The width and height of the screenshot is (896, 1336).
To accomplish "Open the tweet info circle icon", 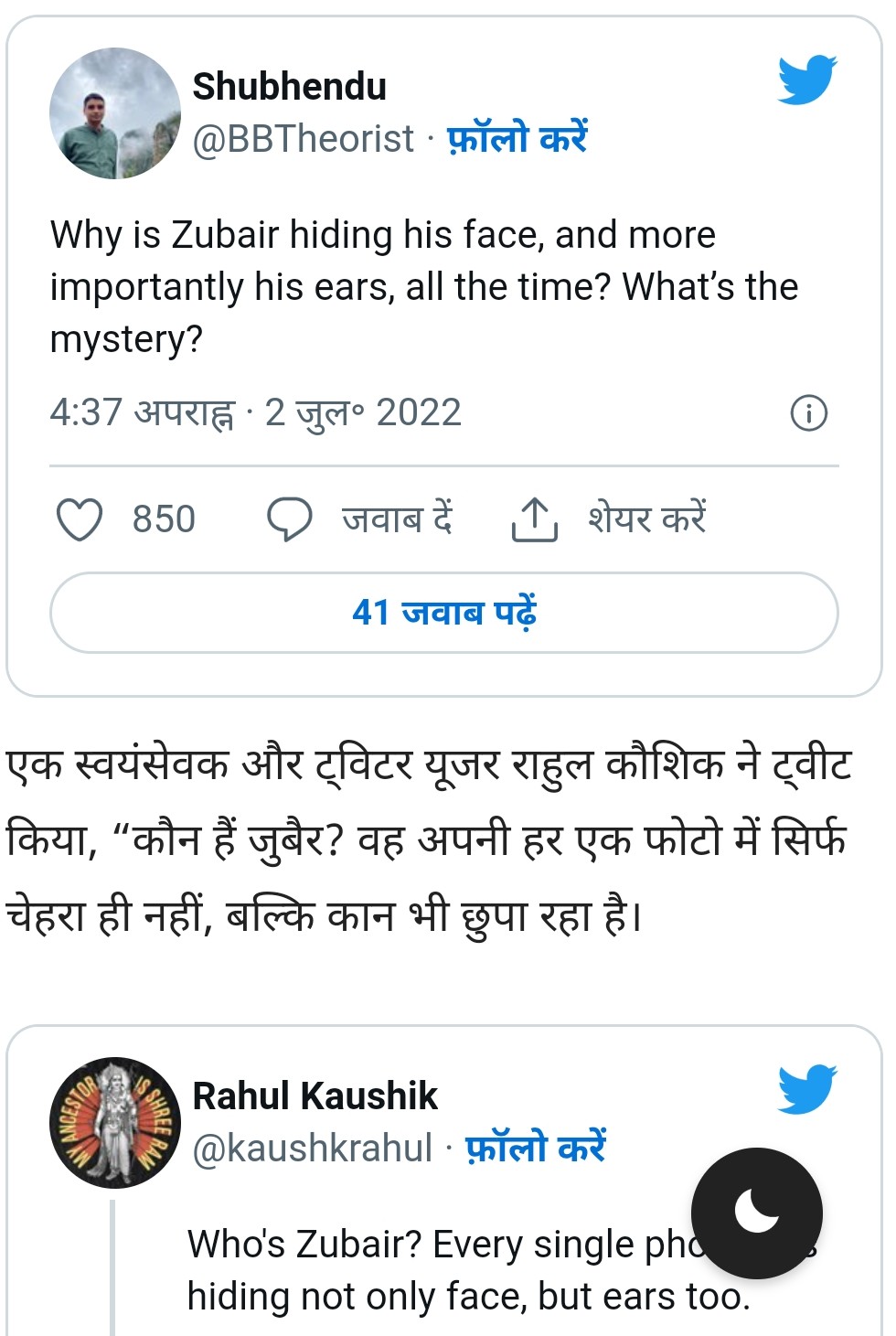I will coord(808,413).
